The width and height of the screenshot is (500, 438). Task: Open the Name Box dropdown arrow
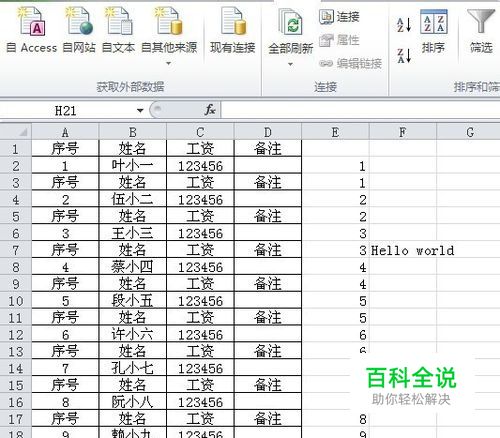pyautogui.click(x=140, y=110)
